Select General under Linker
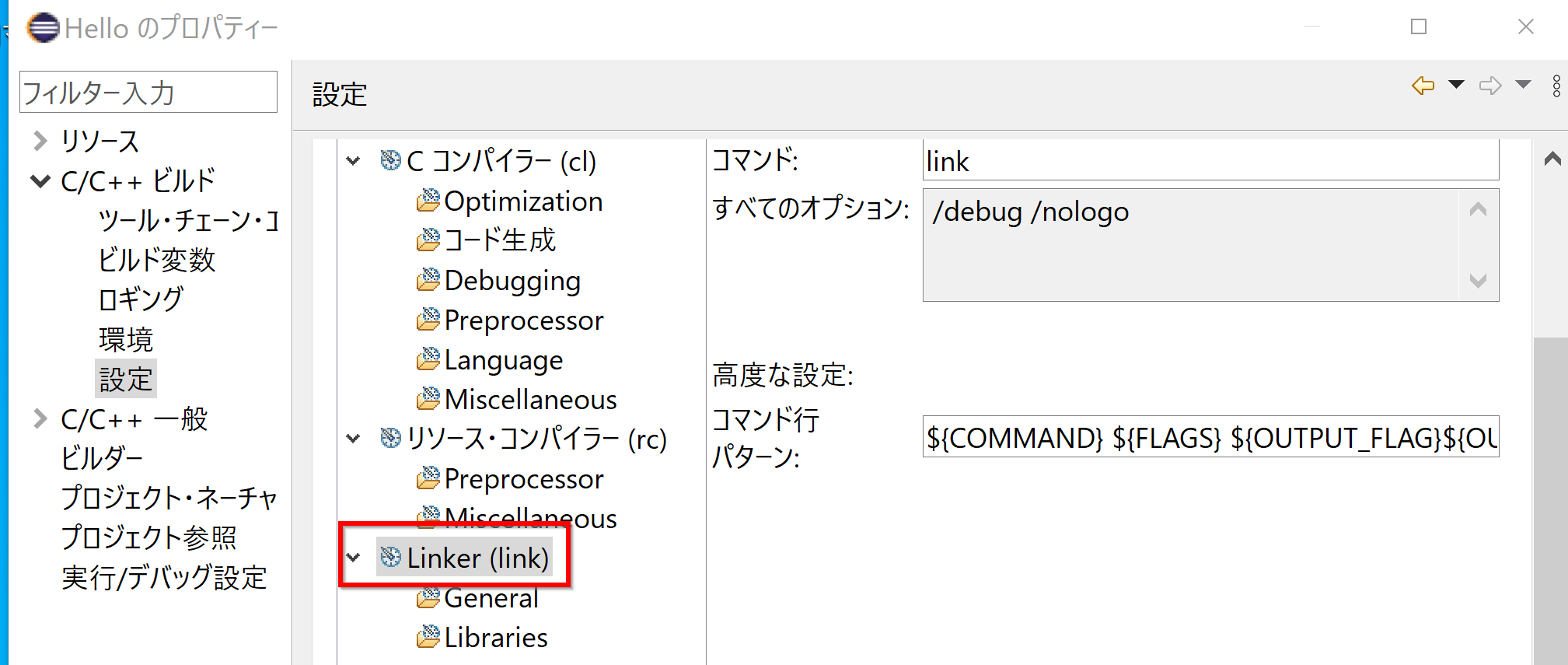Viewport: 1568px width, 665px height. click(491, 598)
